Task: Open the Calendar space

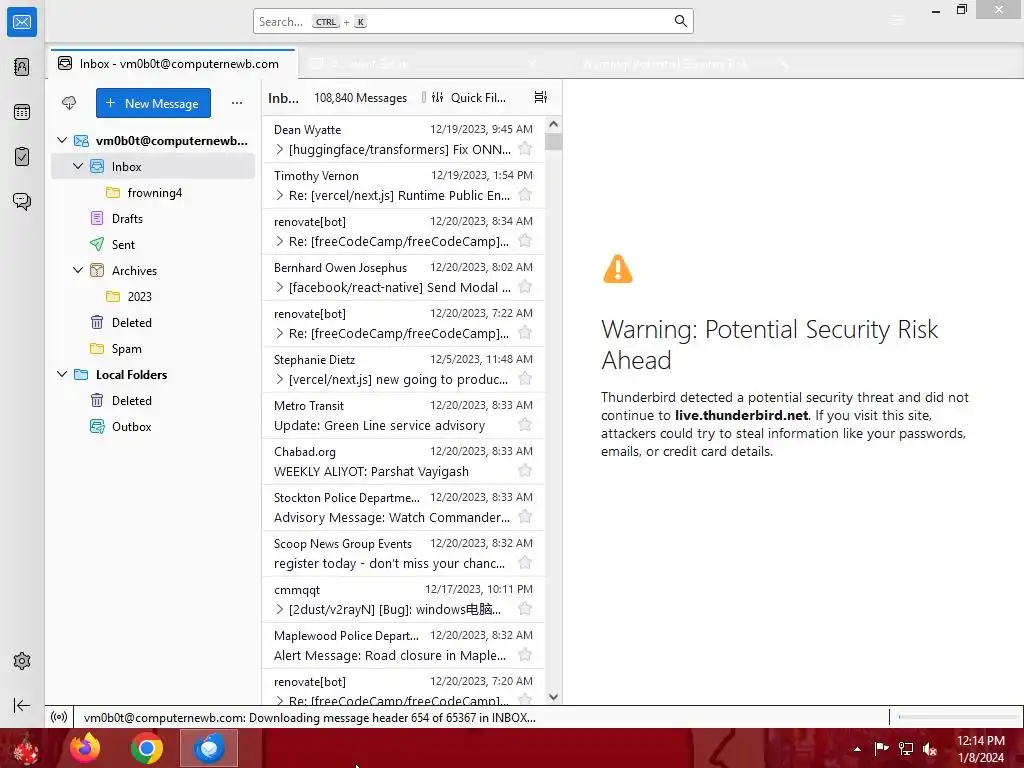Action: point(22,112)
